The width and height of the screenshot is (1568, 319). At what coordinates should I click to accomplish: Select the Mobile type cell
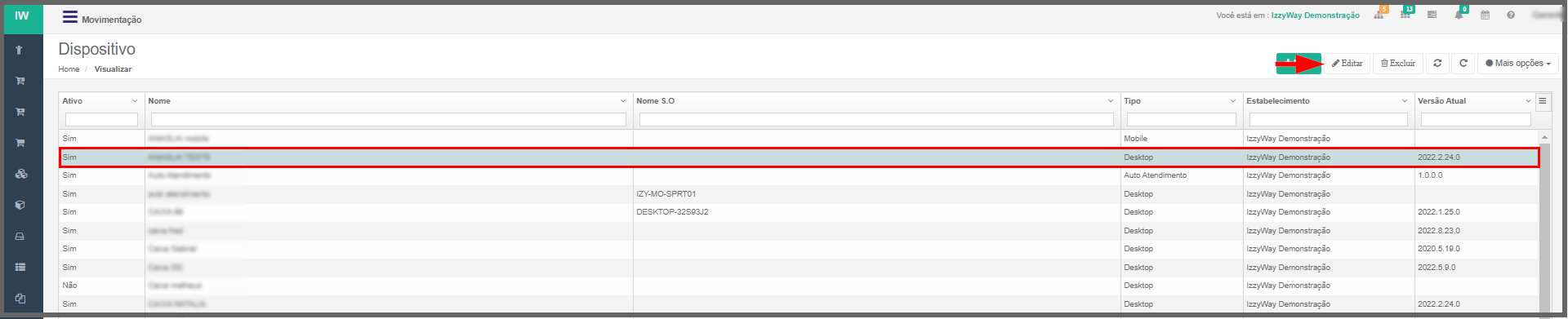[x=1135, y=139]
